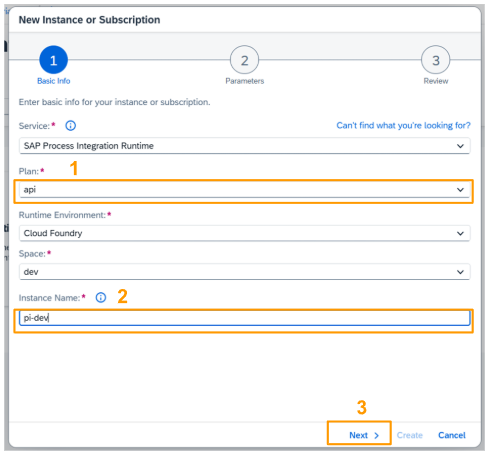Image resolution: width=490 pixels, height=453 pixels.
Task: Open the Service dropdown arrow
Action: point(460,146)
